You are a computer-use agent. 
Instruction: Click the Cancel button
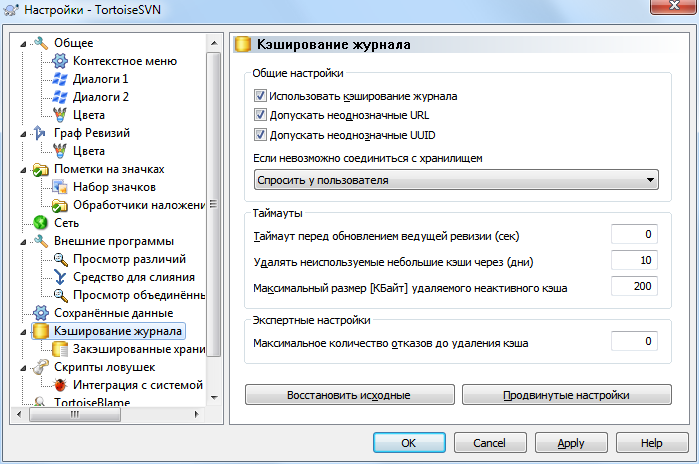tap(490, 443)
